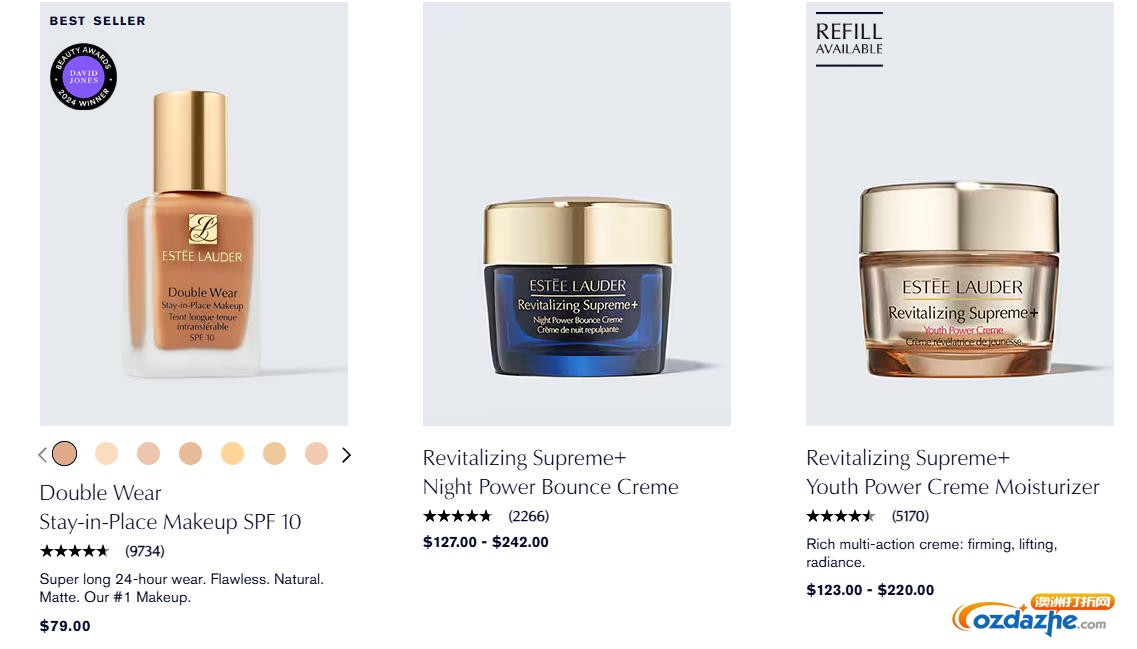This screenshot has width=1137, height=649.
Task: Show previous foundation shade swatches
Action: [42, 455]
